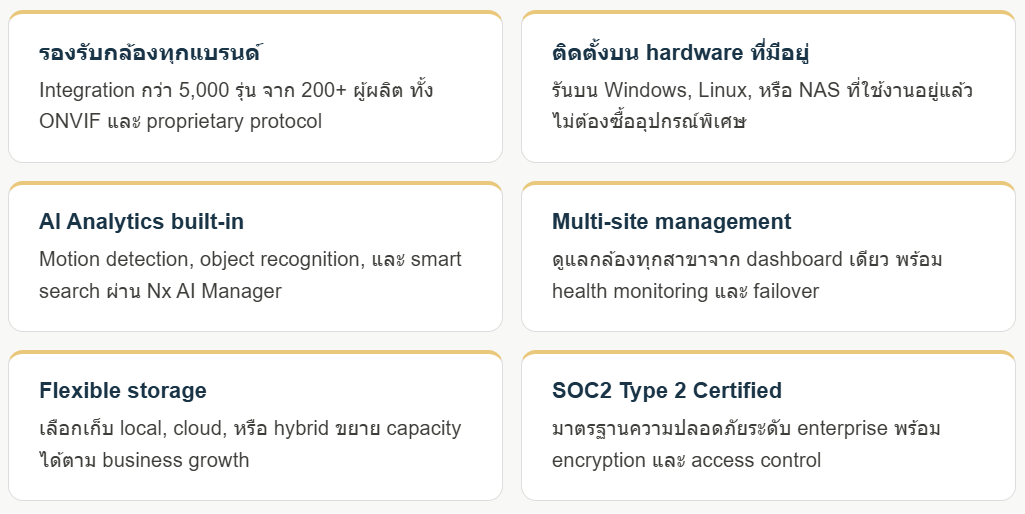Click the AI Analytics built-in heading
The image size is (1025, 514).
(141, 222)
